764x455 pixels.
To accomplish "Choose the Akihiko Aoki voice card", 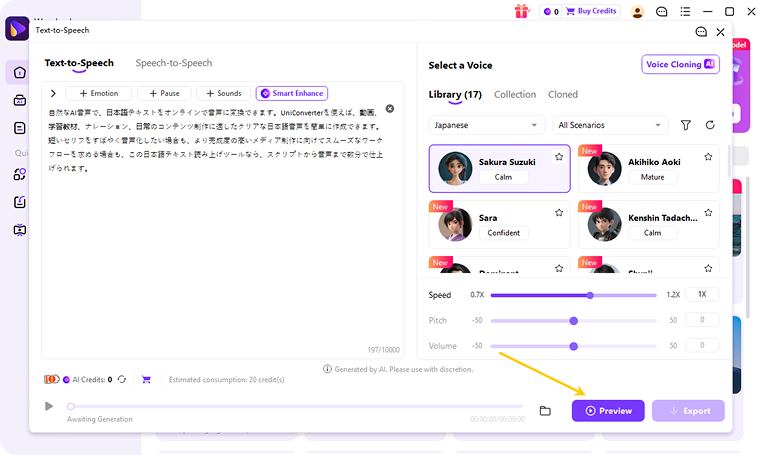I will tap(649, 169).
